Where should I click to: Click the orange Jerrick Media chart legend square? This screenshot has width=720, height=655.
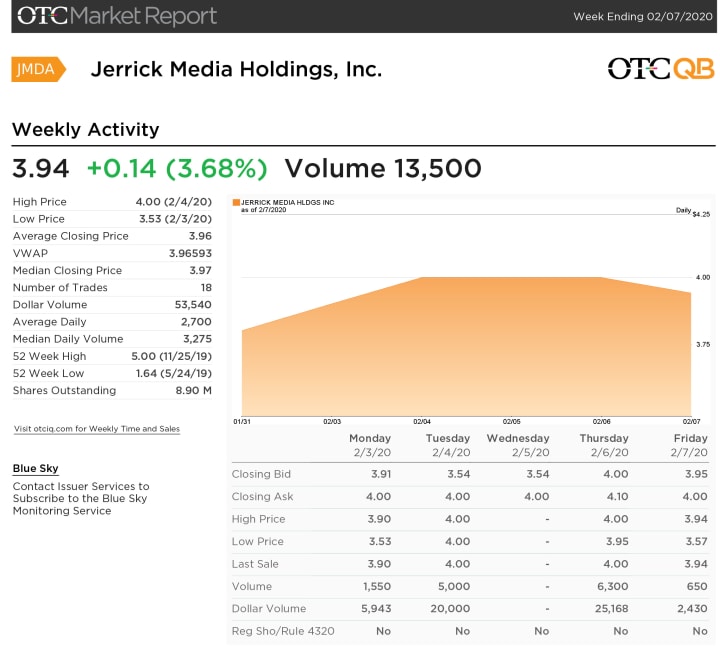tap(236, 203)
